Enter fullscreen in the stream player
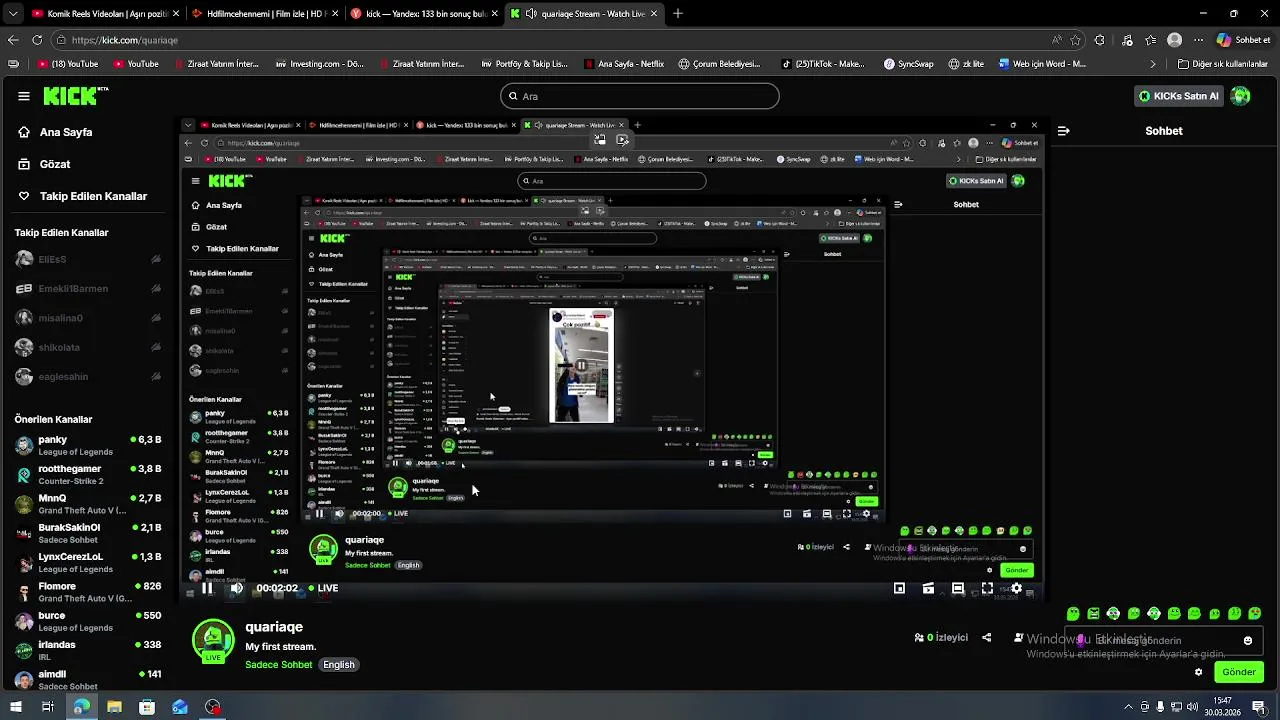This screenshot has height=720, width=1280. (x=987, y=588)
